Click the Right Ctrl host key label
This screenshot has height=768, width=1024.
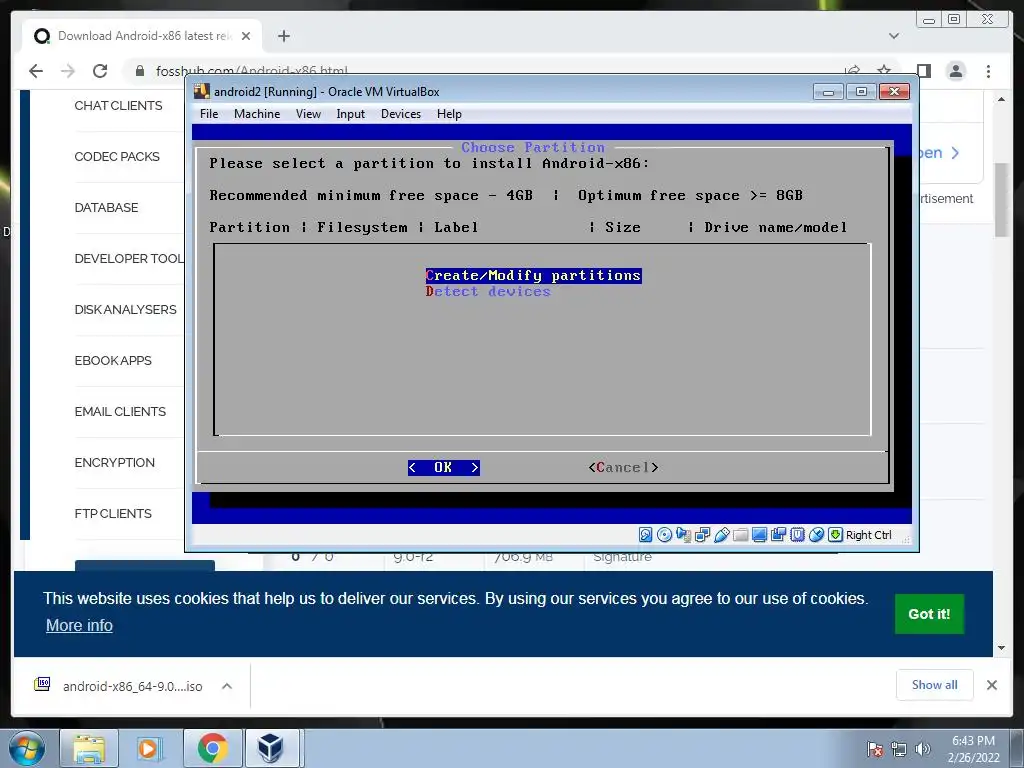click(869, 535)
